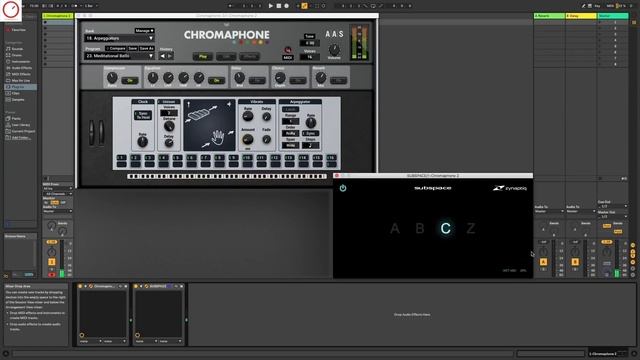The width and height of the screenshot is (640, 360).
Task: Toggle the Chorus effect on button
Action: [298, 80]
